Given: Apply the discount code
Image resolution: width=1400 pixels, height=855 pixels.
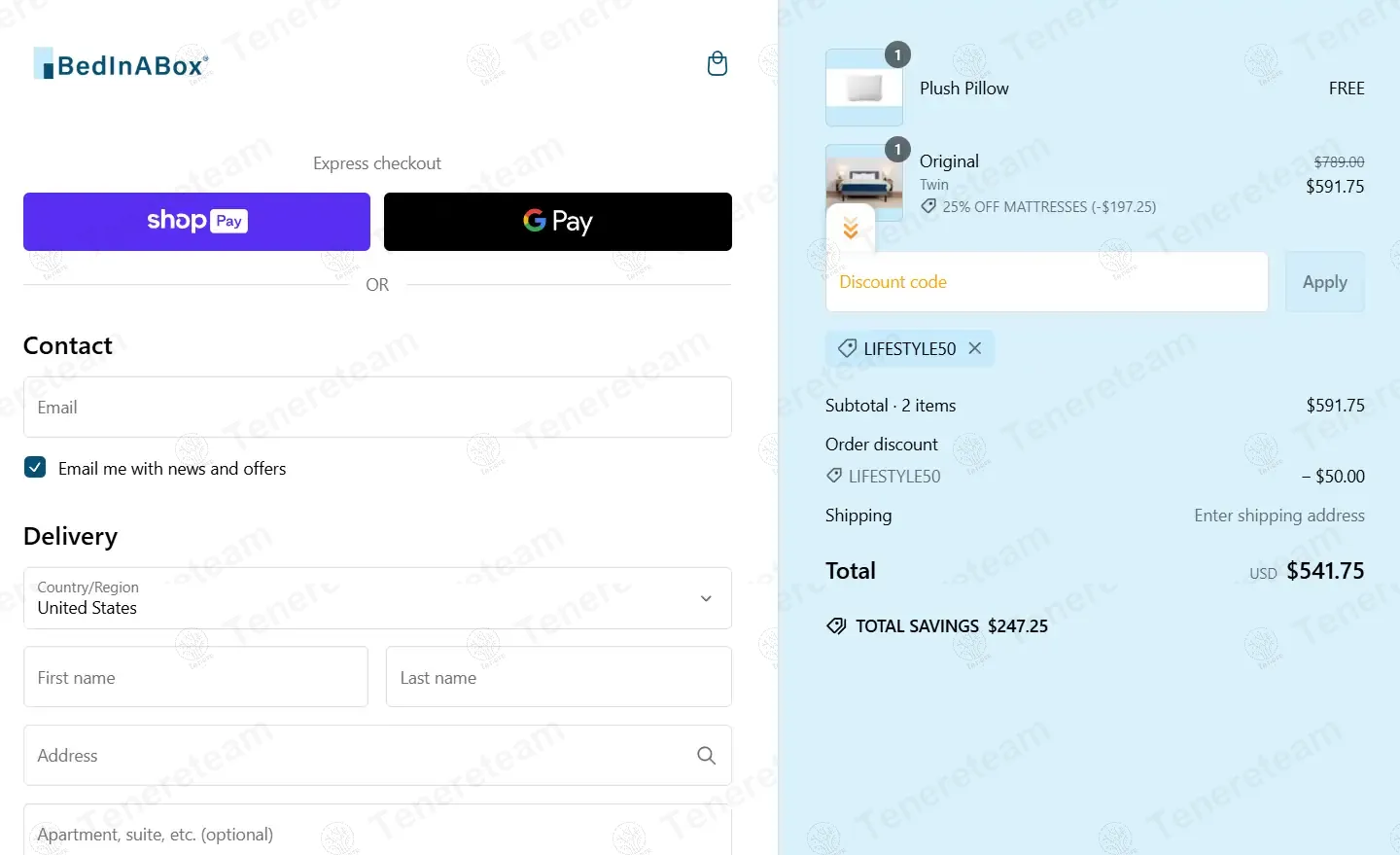Looking at the screenshot, I should 1324,282.
